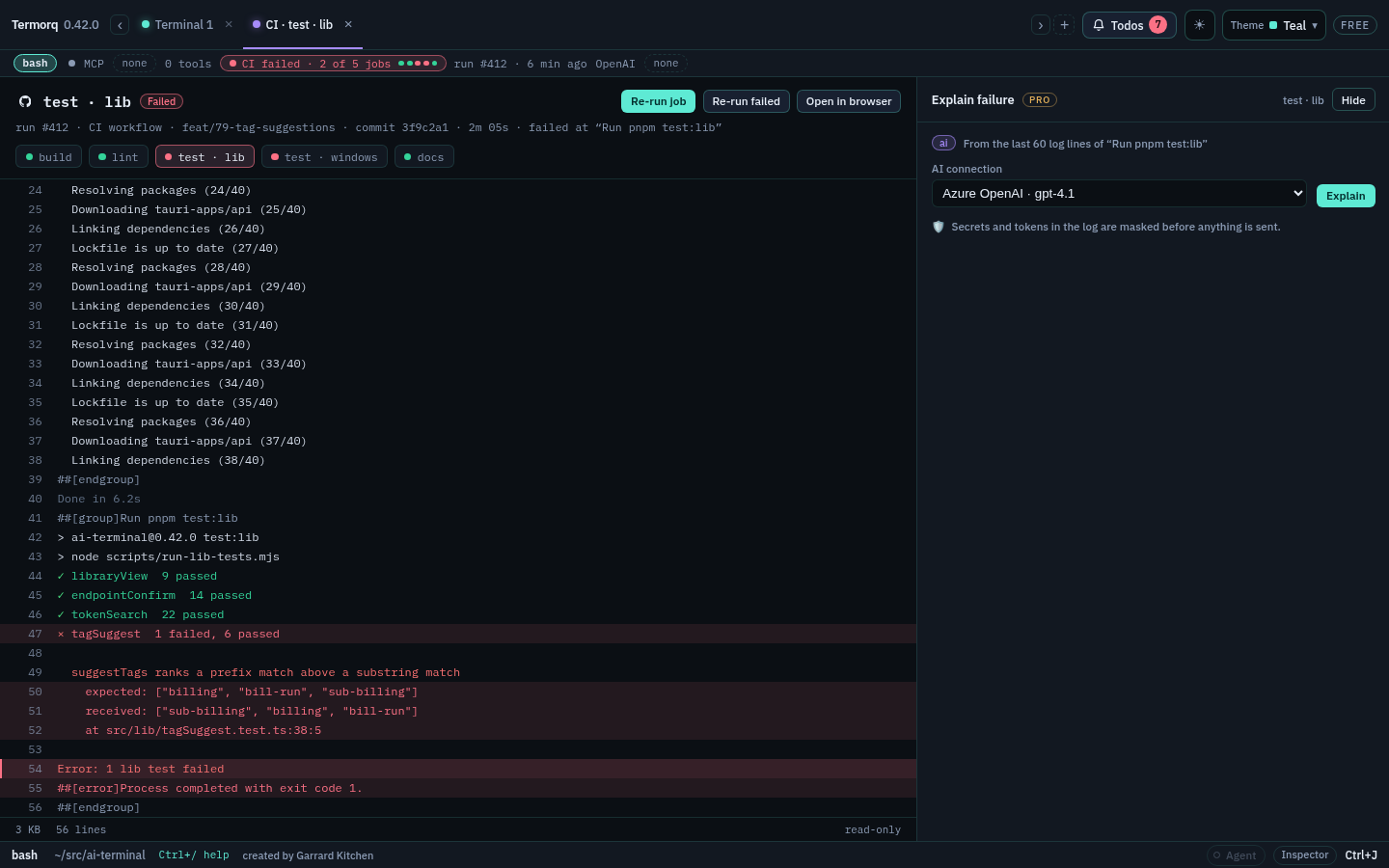Toggle the Agent mode button
This screenshot has width=1389, height=868.
click(1236, 855)
